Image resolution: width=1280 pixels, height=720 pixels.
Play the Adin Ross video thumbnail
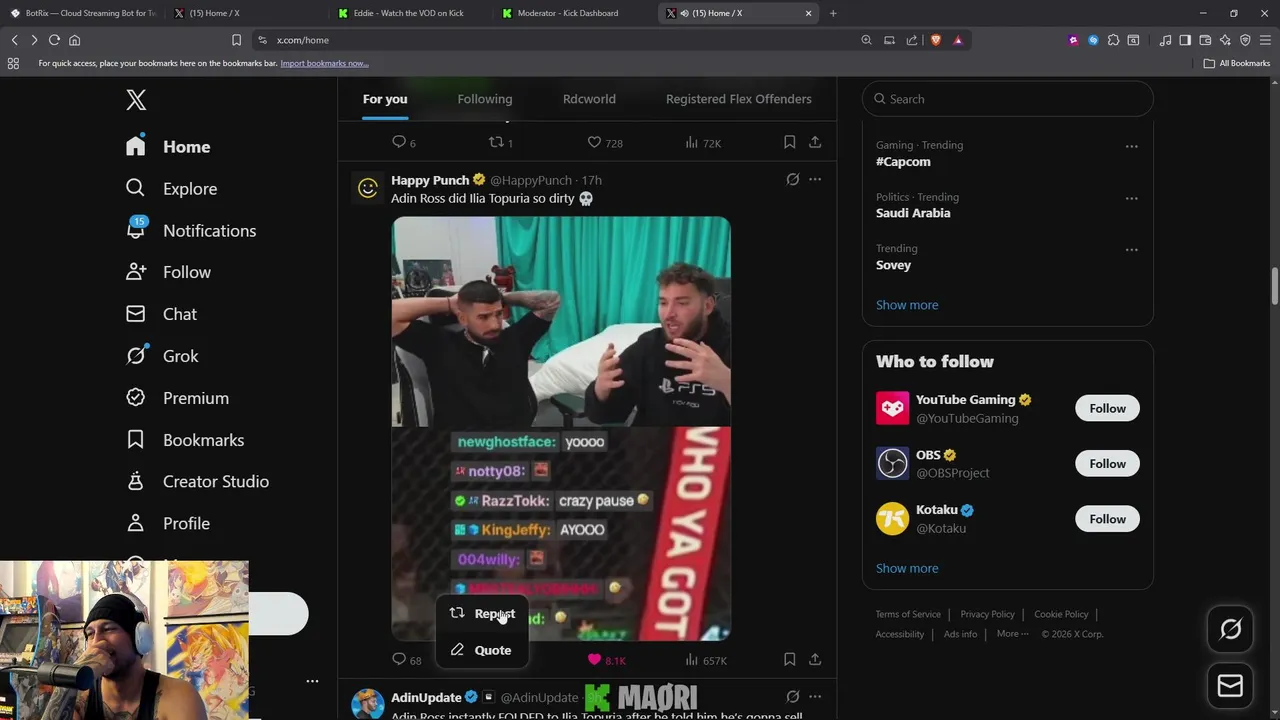[561, 428]
